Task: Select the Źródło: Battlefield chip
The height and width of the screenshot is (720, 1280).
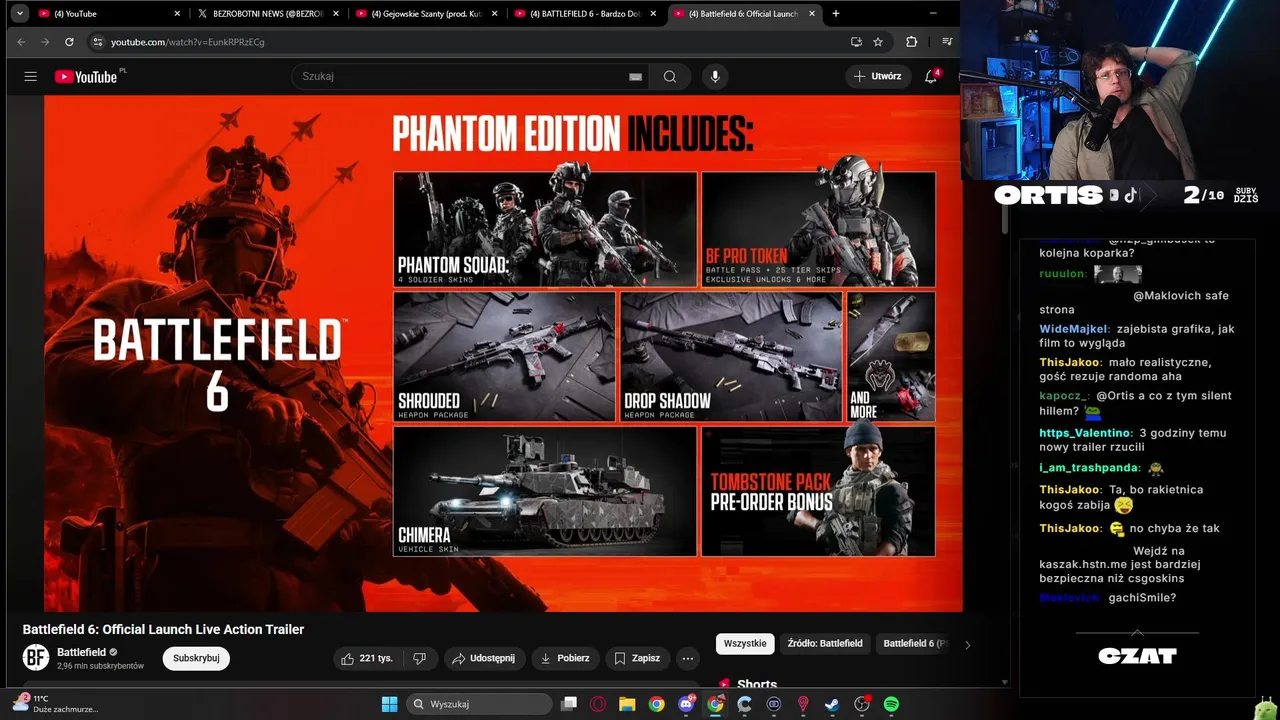Action: click(x=825, y=644)
